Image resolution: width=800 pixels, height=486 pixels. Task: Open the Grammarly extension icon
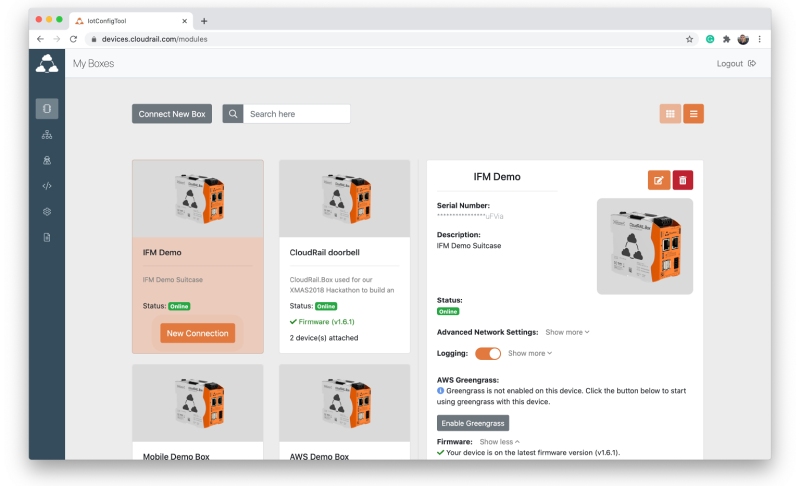pos(710,39)
